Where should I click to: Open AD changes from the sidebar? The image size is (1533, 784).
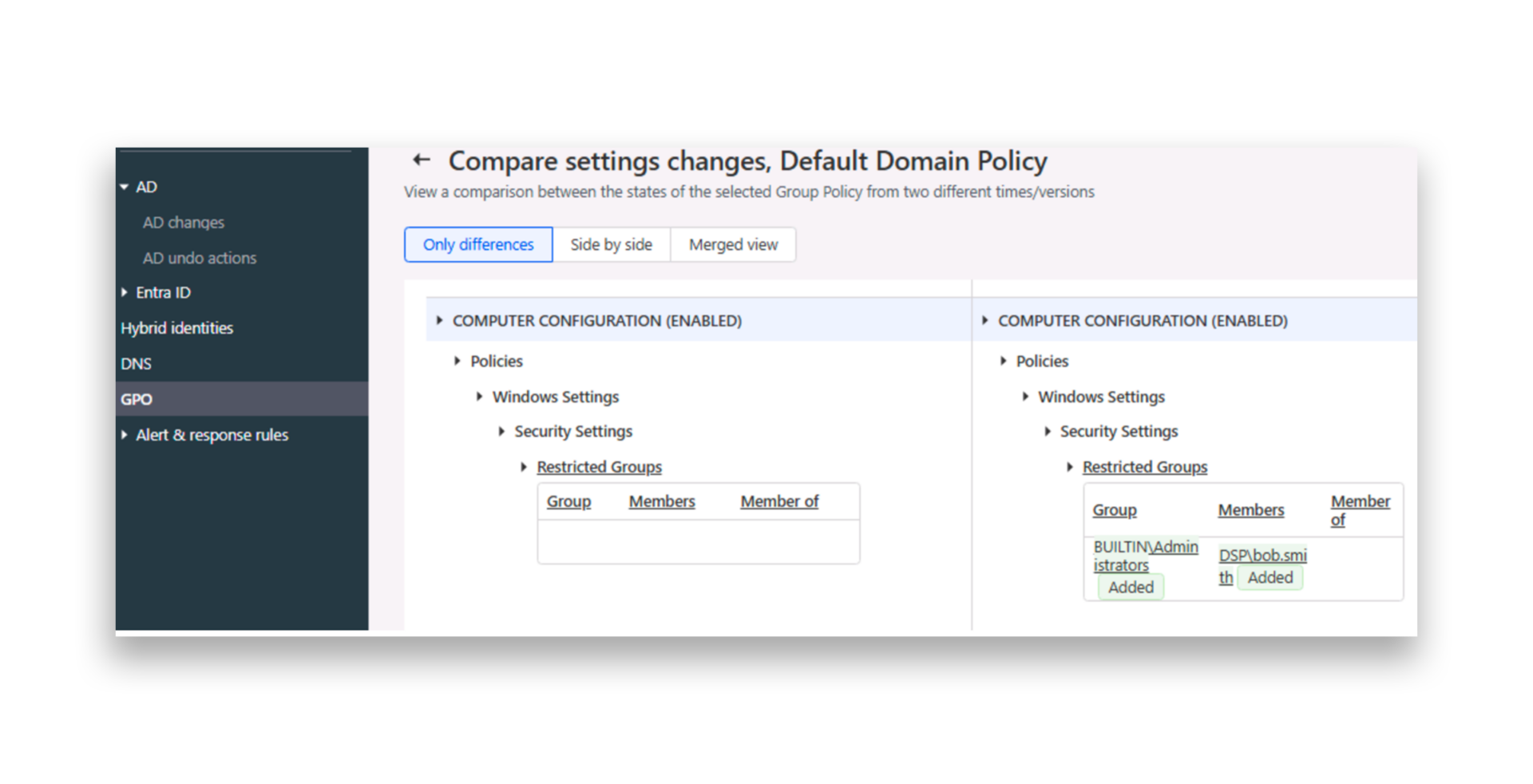click(x=184, y=222)
